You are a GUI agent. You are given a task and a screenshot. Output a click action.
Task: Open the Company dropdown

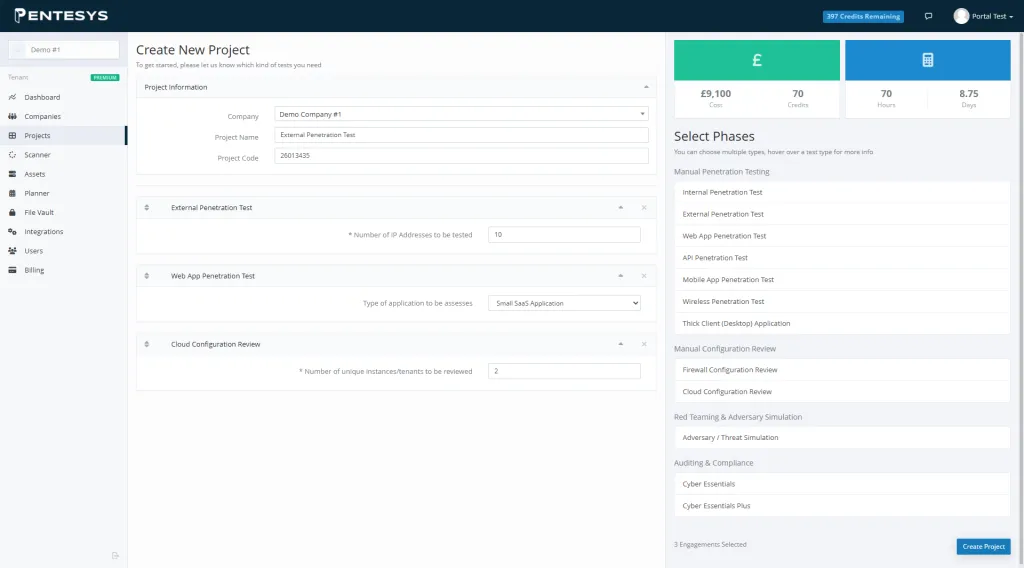pos(461,114)
